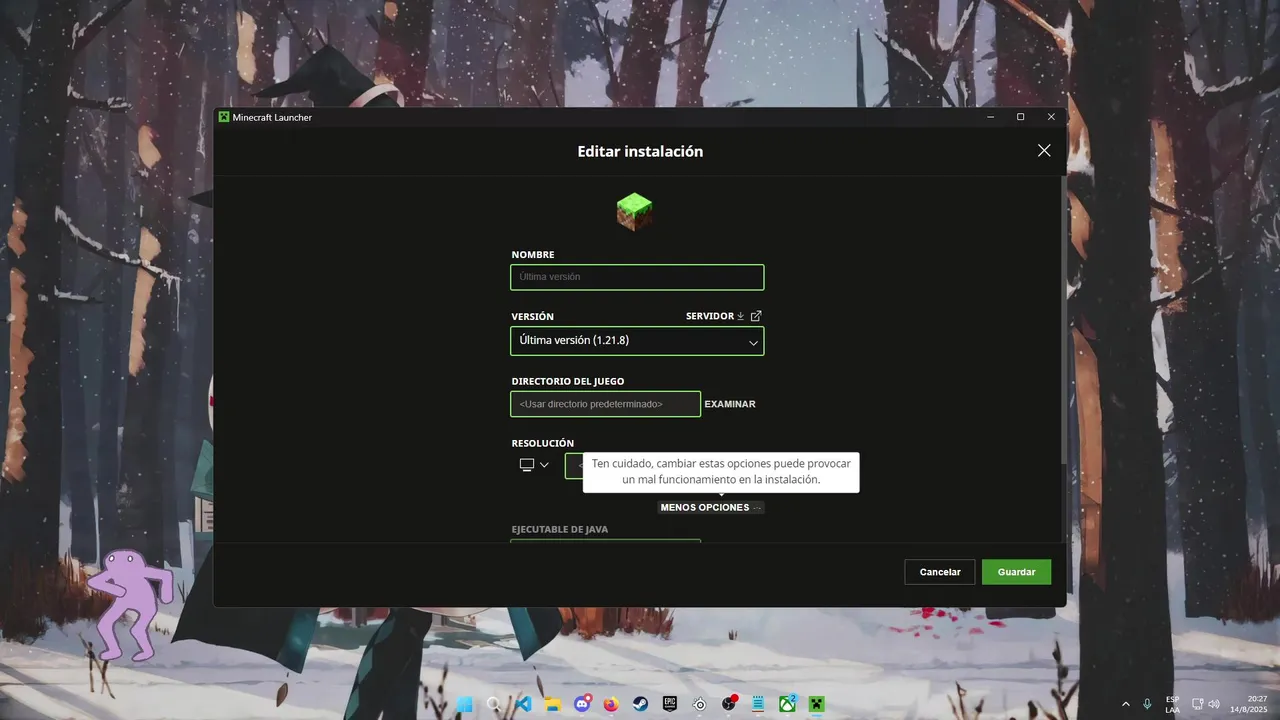The height and width of the screenshot is (720, 1280).
Task: Open the Windows Start menu
Action: click(464, 704)
